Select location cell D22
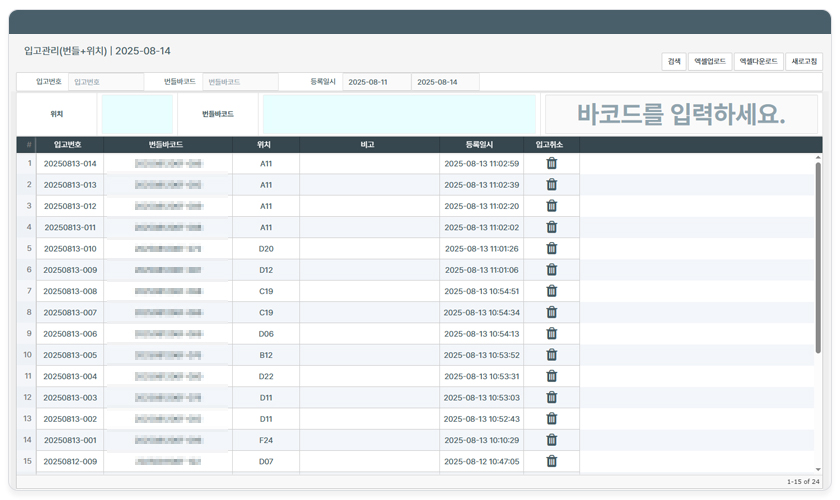The image size is (840, 500). [x=266, y=376]
